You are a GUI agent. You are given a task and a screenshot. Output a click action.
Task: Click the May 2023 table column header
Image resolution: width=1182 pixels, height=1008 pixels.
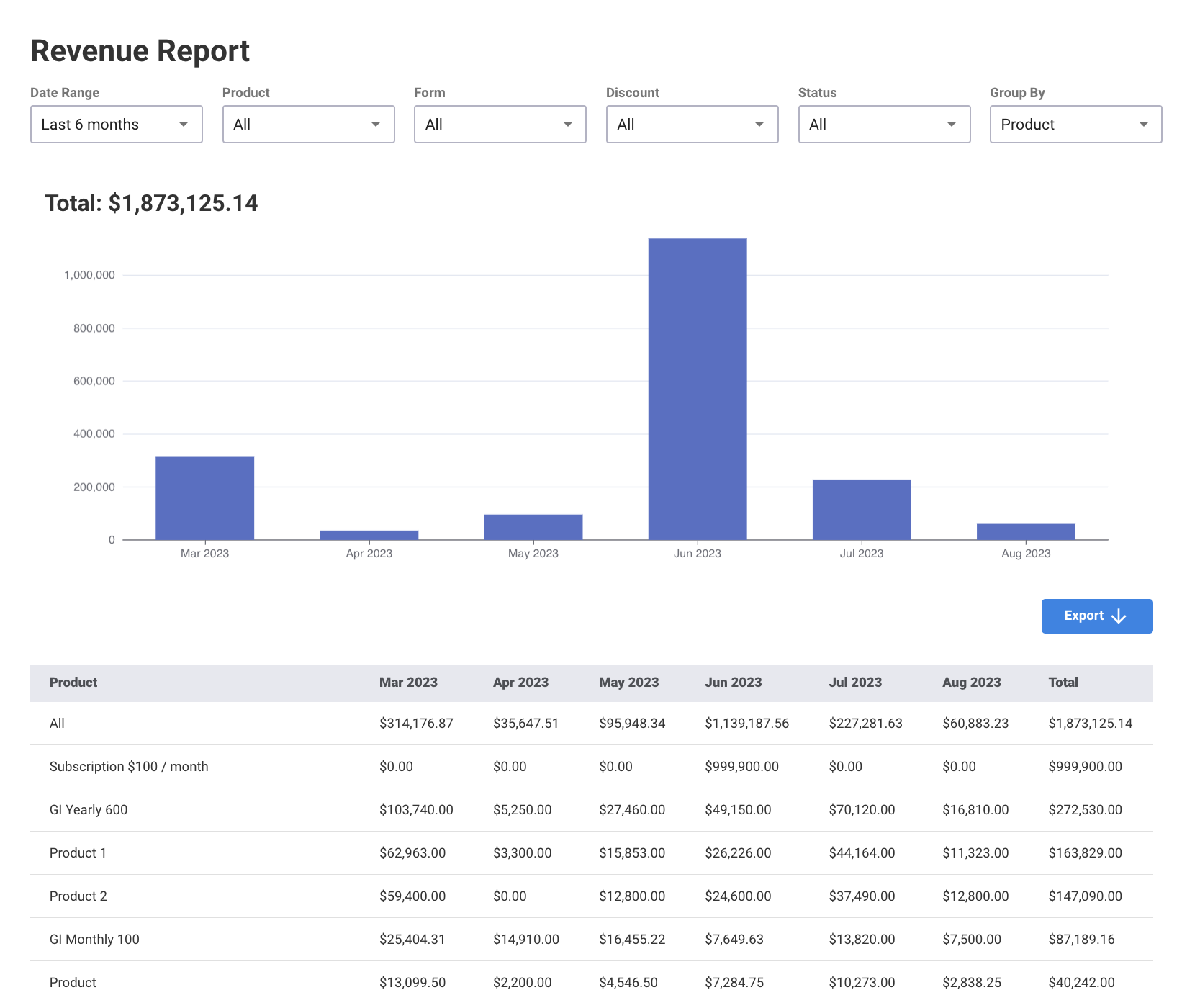click(629, 683)
